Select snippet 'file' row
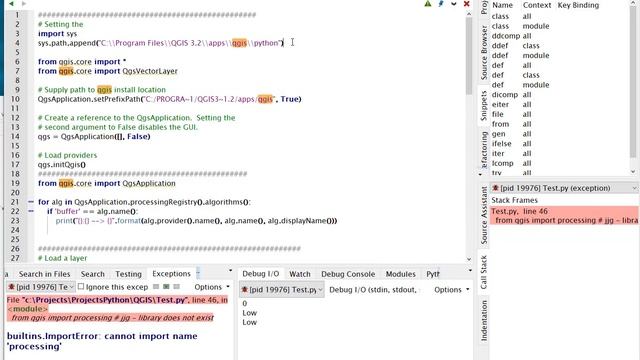 click(x=560, y=114)
